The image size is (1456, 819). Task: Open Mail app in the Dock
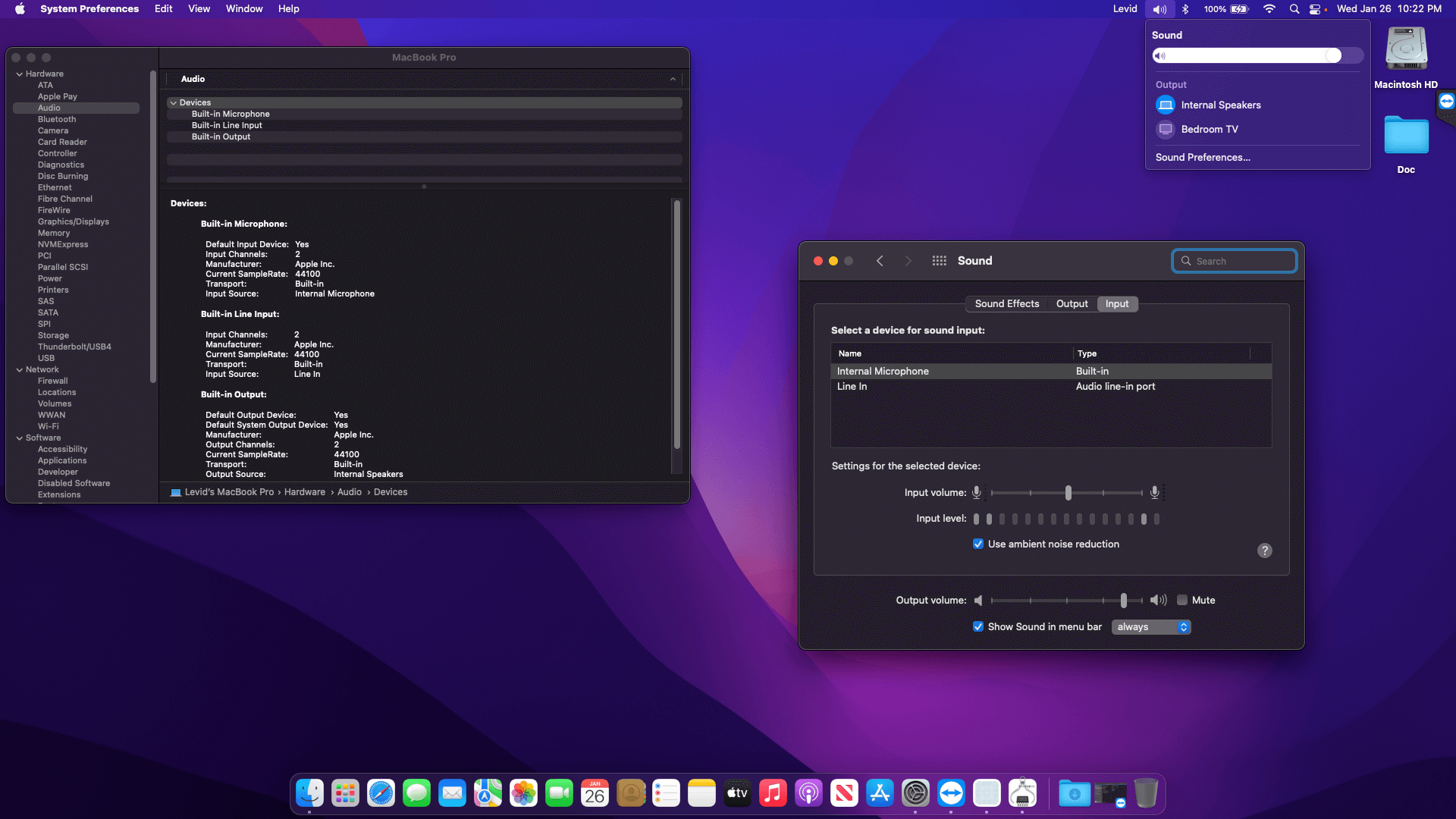point(452,793)
